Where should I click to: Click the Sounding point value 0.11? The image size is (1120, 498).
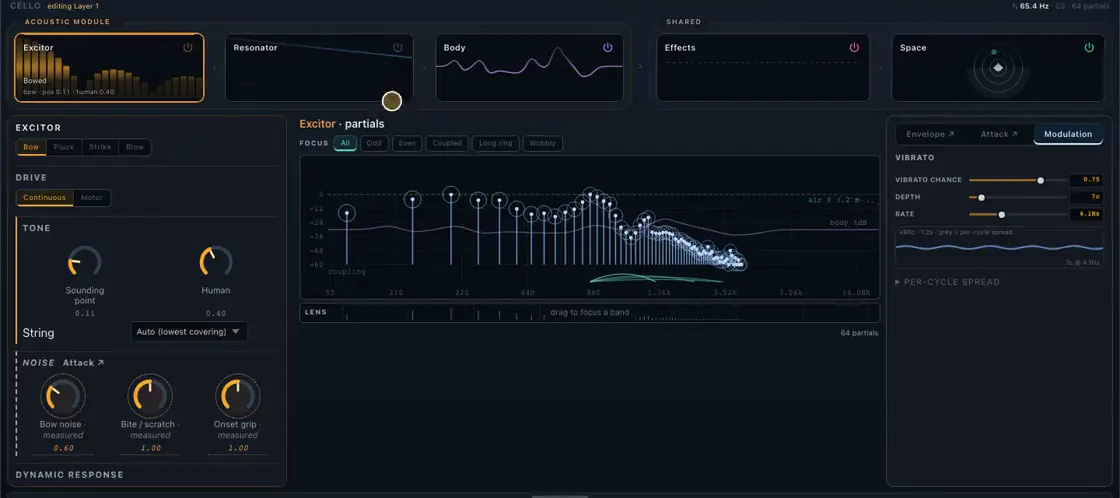pos(84,314)
